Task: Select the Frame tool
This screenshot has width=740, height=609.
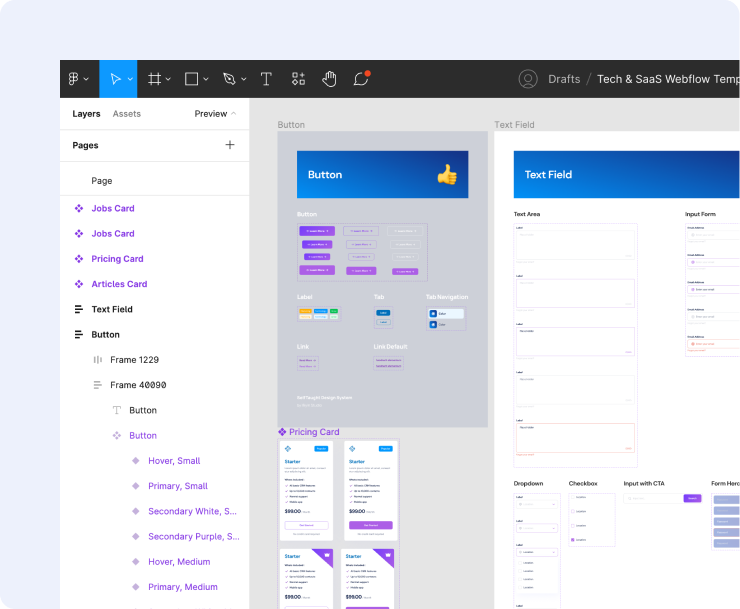Action: (155, 79)
